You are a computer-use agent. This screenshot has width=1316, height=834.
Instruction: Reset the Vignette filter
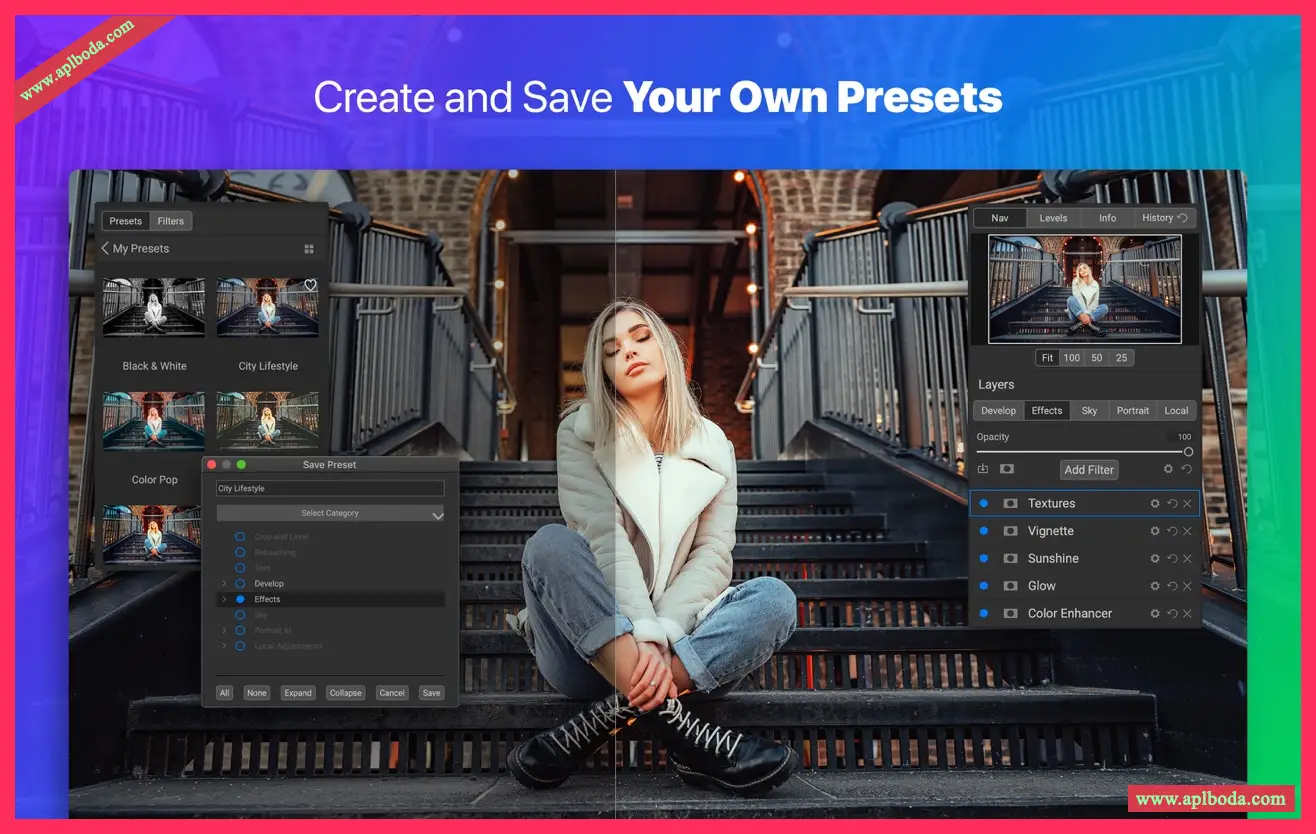click(1172, 532)
